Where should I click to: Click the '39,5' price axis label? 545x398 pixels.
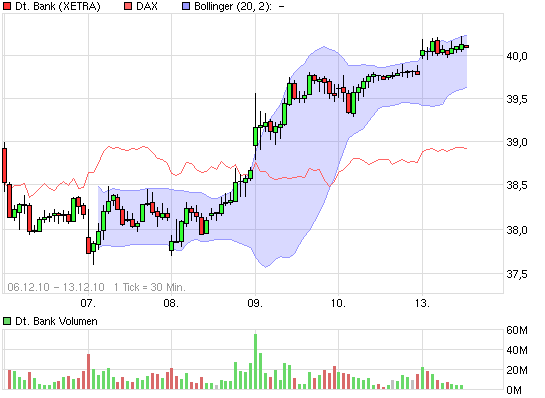(517, 99)
